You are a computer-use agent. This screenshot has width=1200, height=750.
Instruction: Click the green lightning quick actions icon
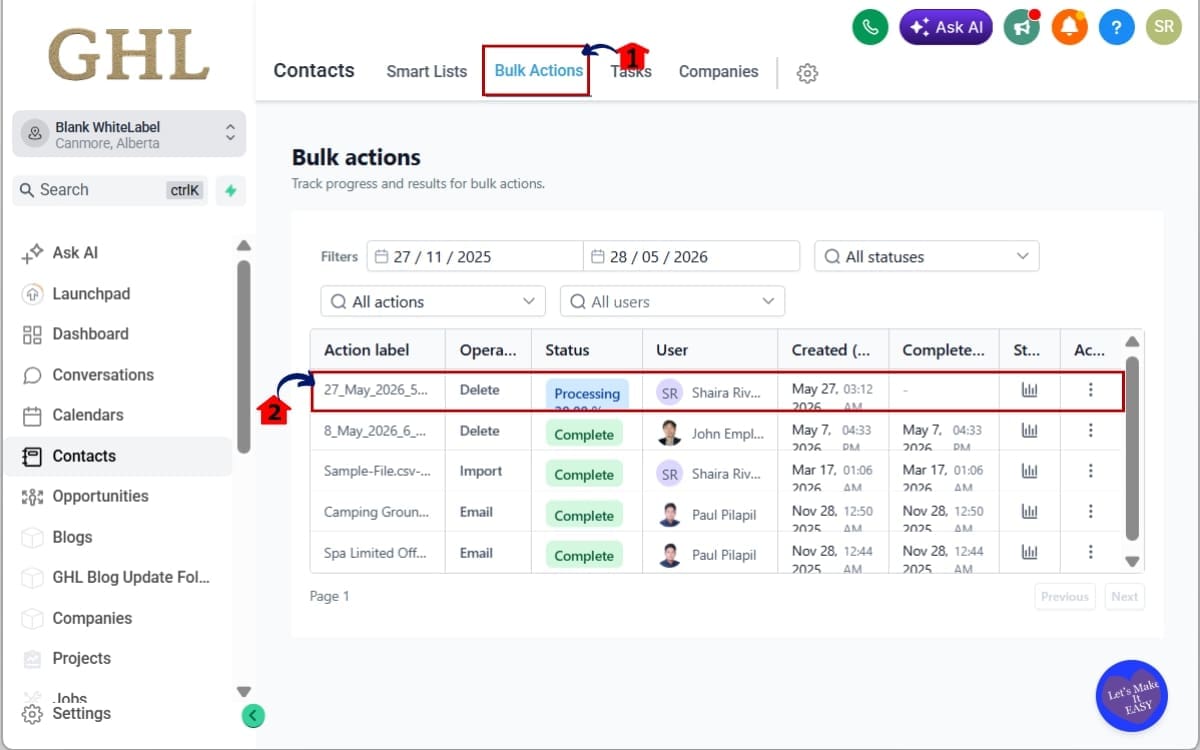231,190
